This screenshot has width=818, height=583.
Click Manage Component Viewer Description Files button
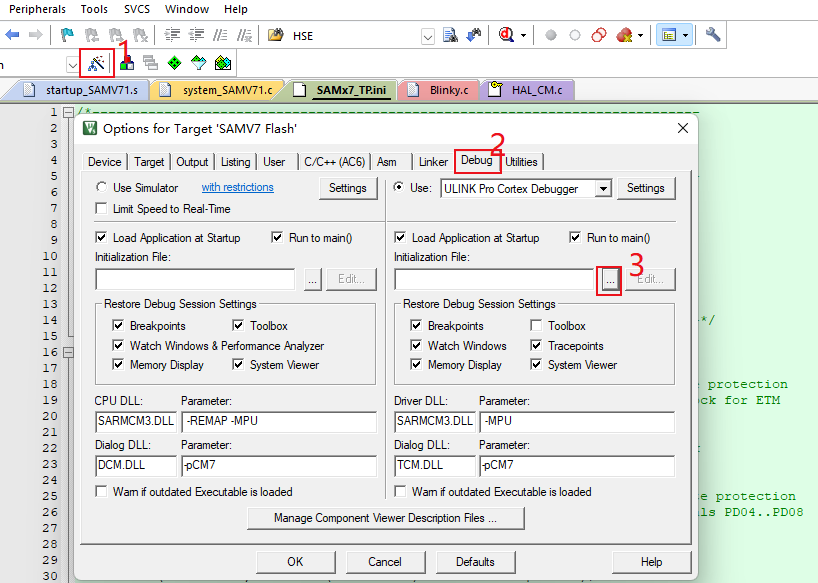tap(385, 518)
